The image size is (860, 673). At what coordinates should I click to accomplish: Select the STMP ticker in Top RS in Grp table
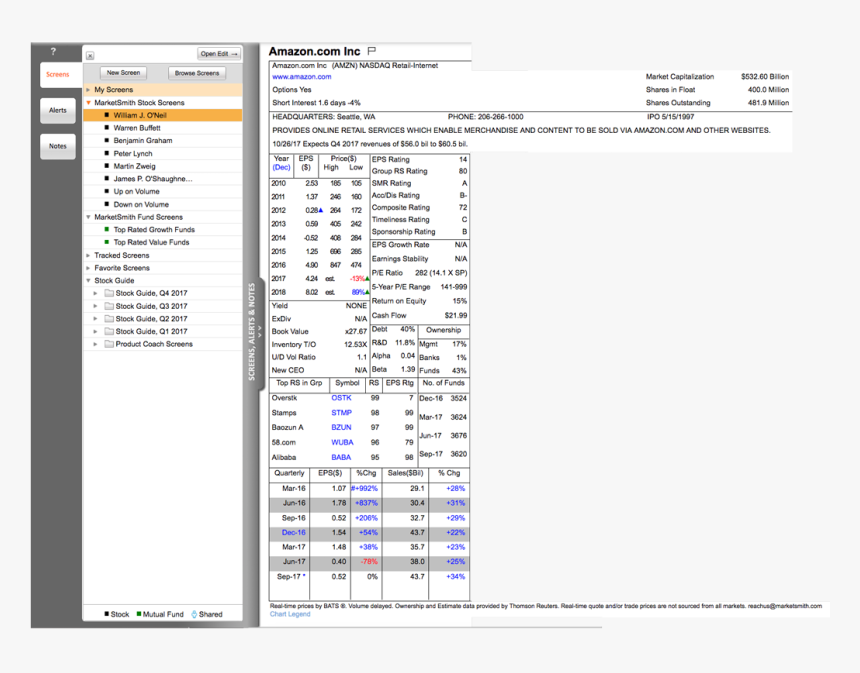[x=341, y=412]
